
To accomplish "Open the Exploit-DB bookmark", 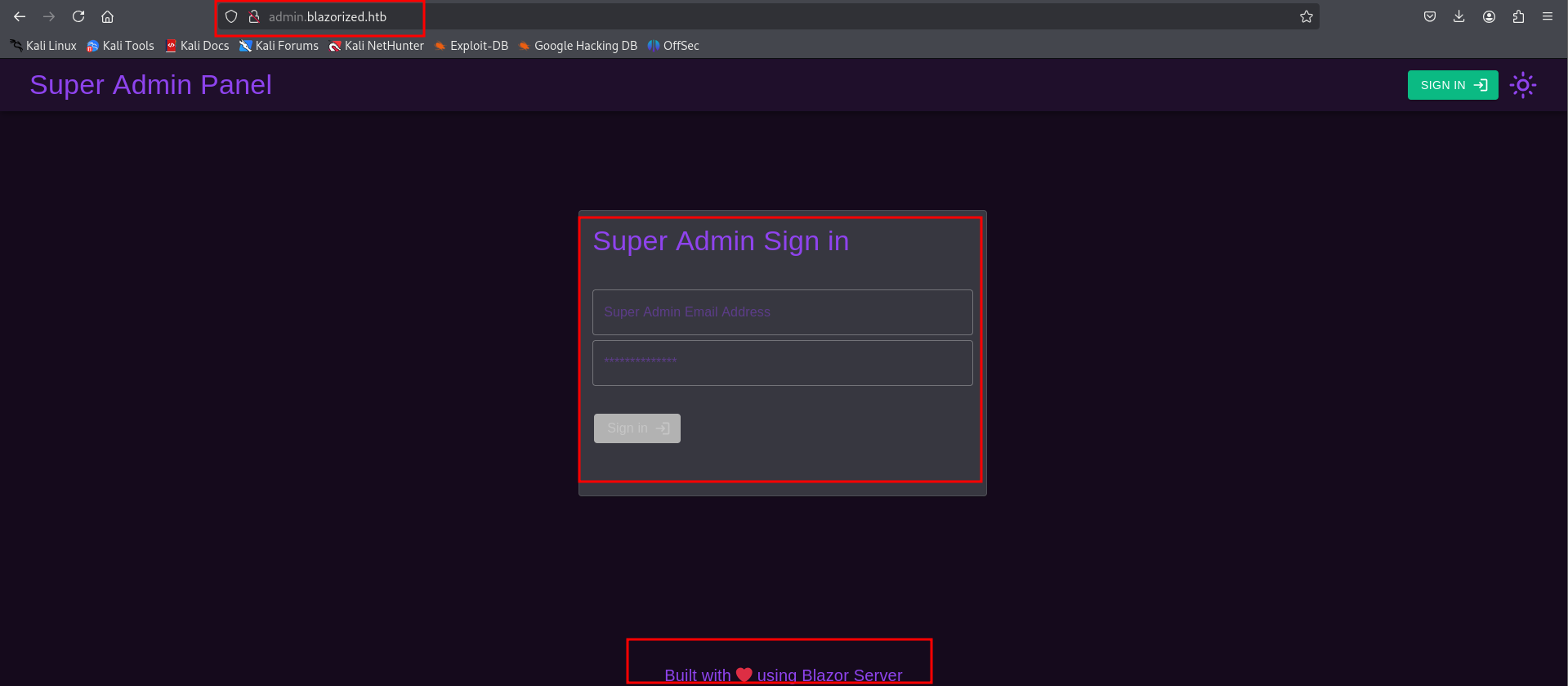I will point(471,46).
